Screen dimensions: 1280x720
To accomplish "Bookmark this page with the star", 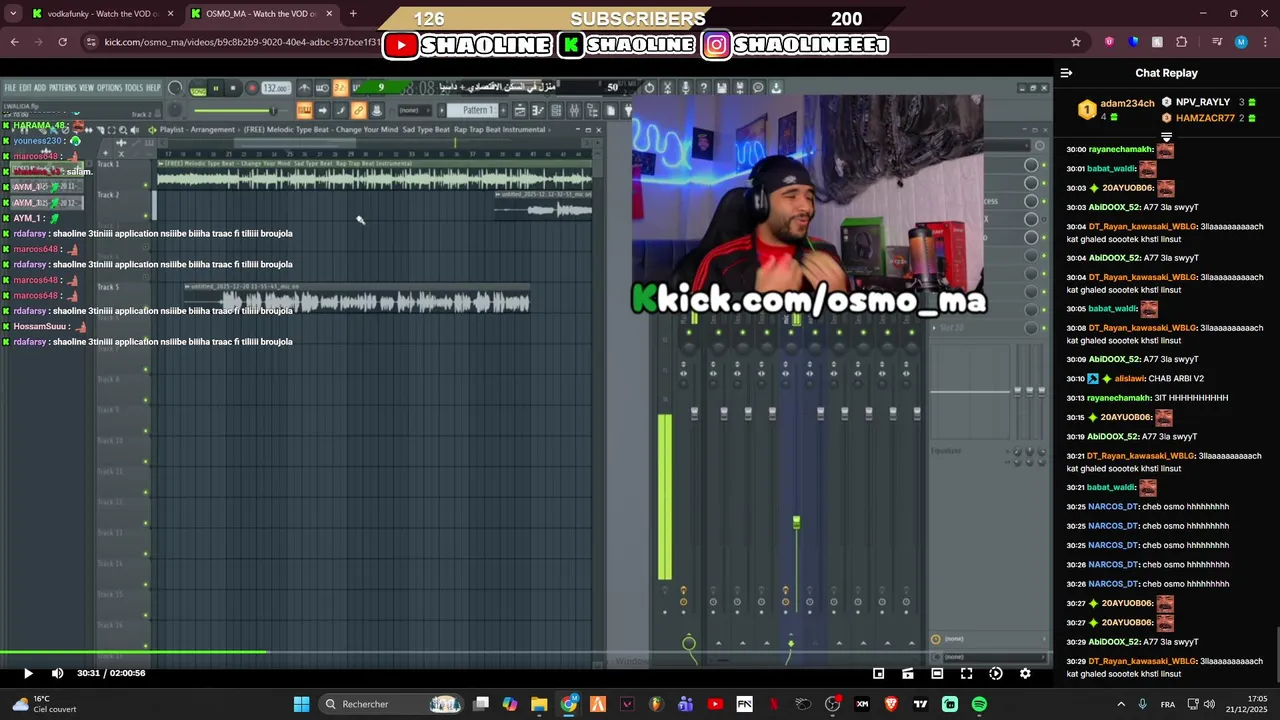I will (1076, 42).
